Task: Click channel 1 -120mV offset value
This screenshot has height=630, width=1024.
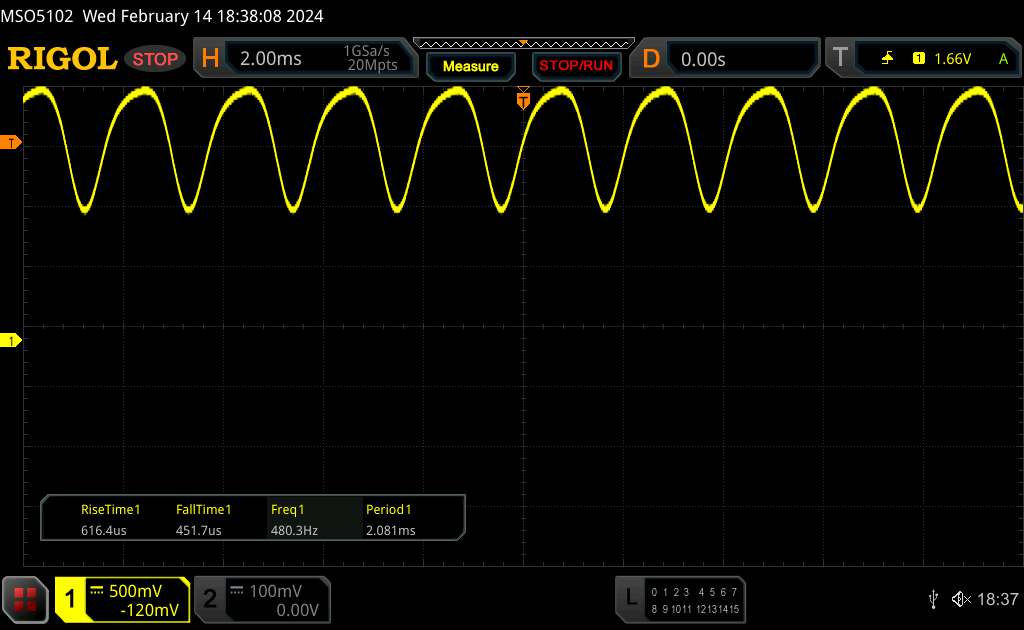Action: [x=150, y=610]
